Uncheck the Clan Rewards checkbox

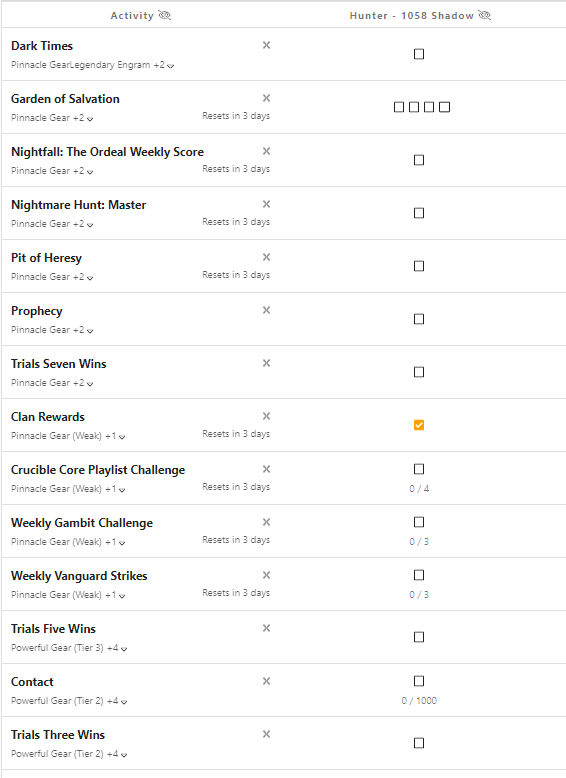click(x=419, y=425)
